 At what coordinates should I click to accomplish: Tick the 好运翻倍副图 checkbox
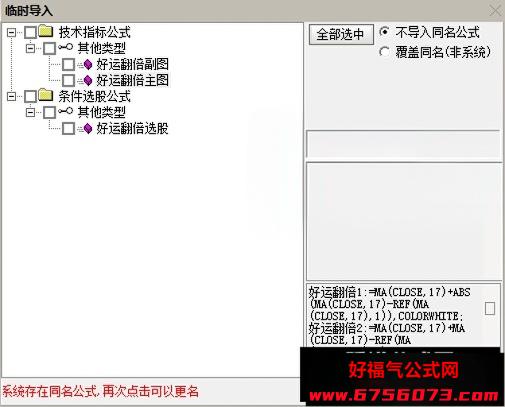[x=68, y=65]
